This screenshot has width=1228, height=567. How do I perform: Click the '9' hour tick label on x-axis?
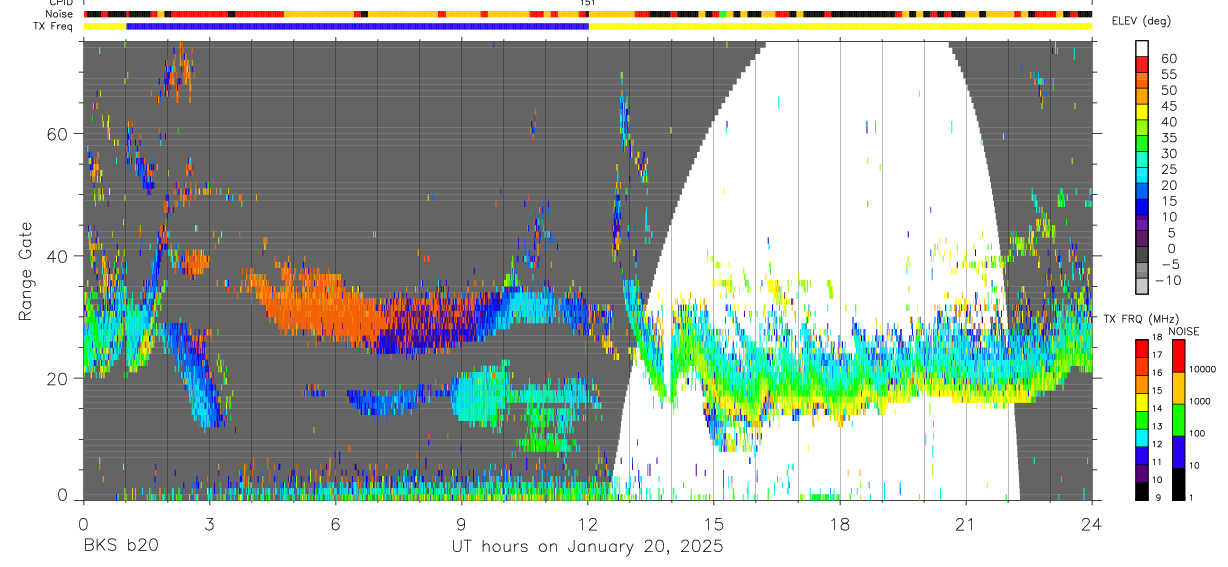click(461, 523)
